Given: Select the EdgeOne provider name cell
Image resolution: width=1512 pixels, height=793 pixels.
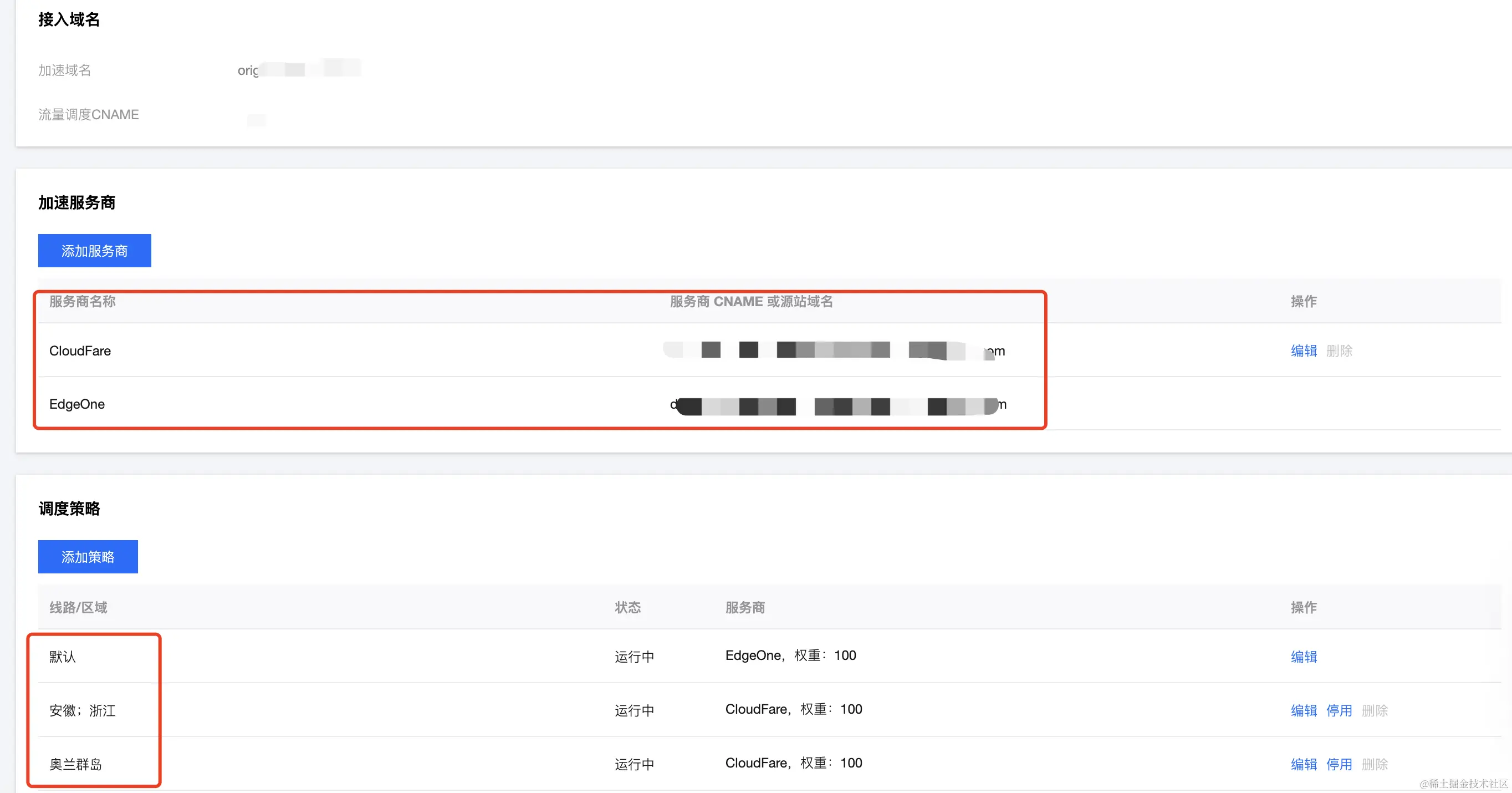Looking at the screenshot, I should (x=77, y=404).
